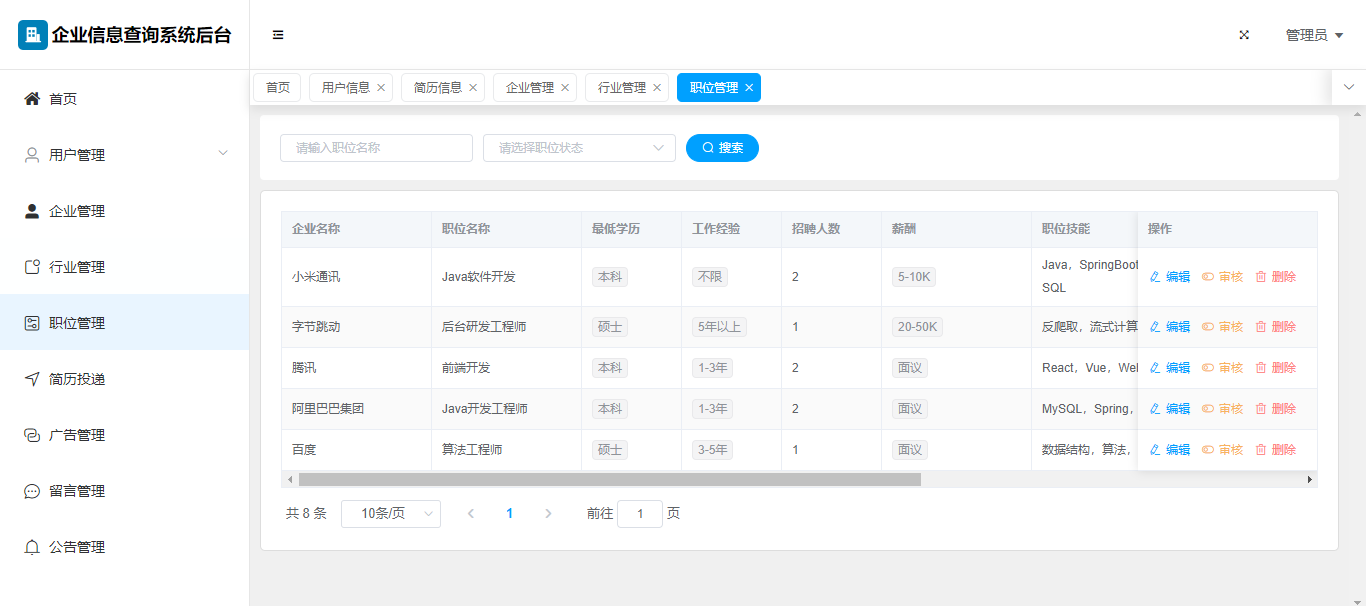Delete the 字节跳动 job row
Screen dimensions: 1366x606
[1276, 327]
